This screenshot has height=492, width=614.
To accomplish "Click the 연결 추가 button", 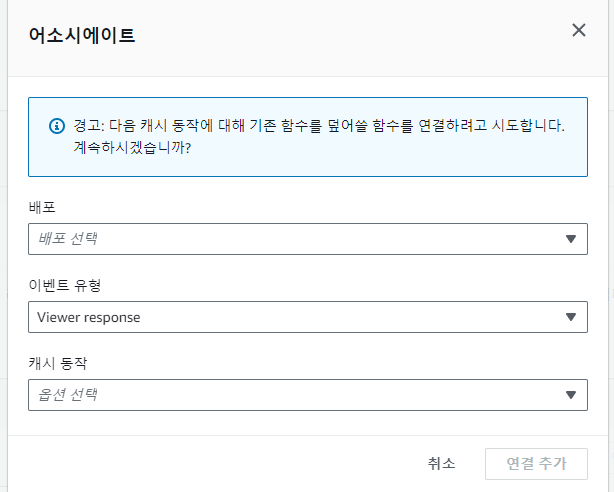I will coord(536,464).
